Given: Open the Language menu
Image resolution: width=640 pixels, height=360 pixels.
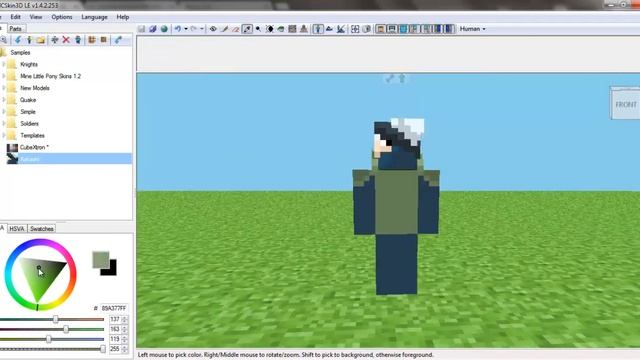Looking at the screenshot, I should [x=94, y=17].
